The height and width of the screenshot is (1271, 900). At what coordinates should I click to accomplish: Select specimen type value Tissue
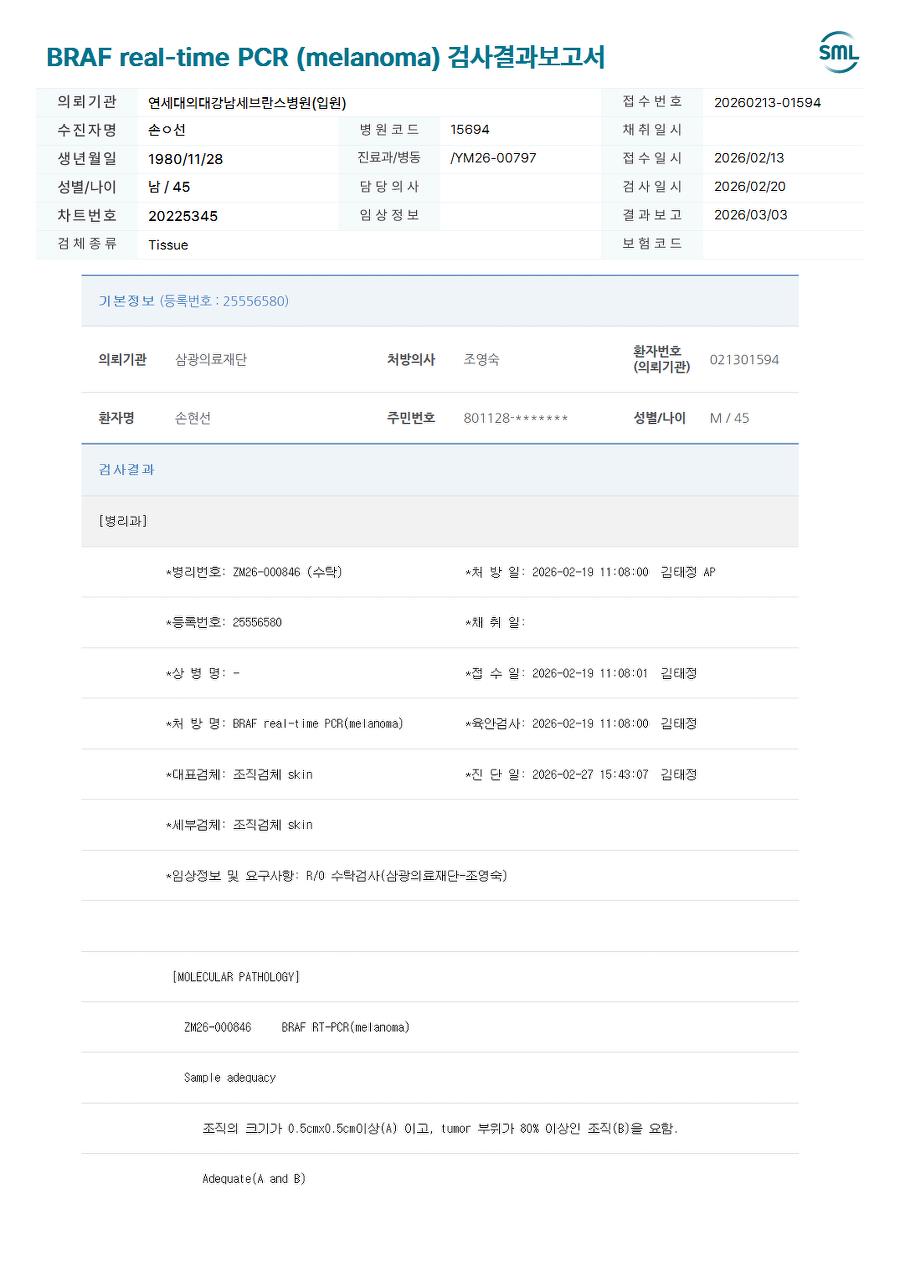(168, 245)
